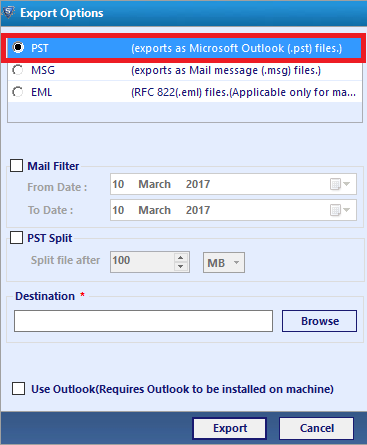Screen dimensions: 367x445
Task: Click the Browse button
Action: 319,321
